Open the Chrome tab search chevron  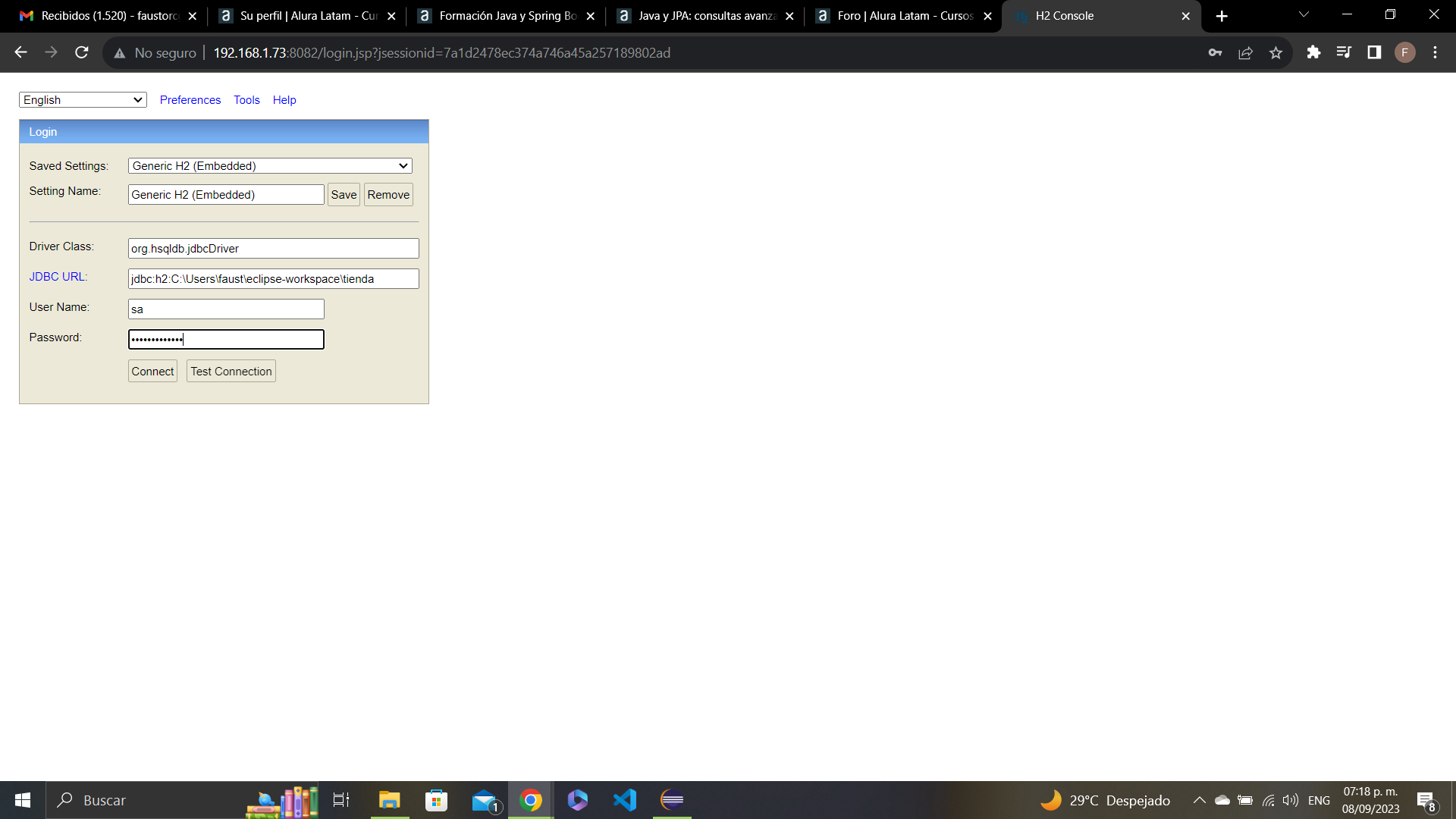point(1304,15)
